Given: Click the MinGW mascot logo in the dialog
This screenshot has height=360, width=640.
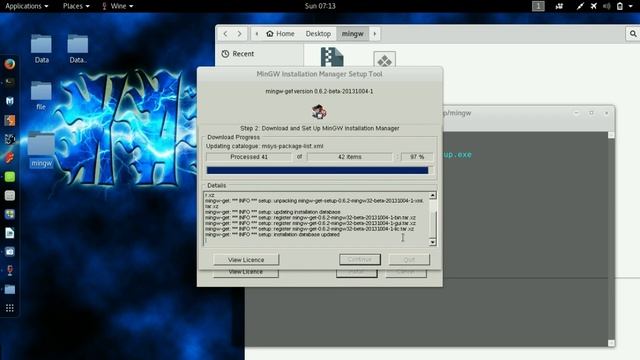Looking at the screenshot, I should point(319,111).
